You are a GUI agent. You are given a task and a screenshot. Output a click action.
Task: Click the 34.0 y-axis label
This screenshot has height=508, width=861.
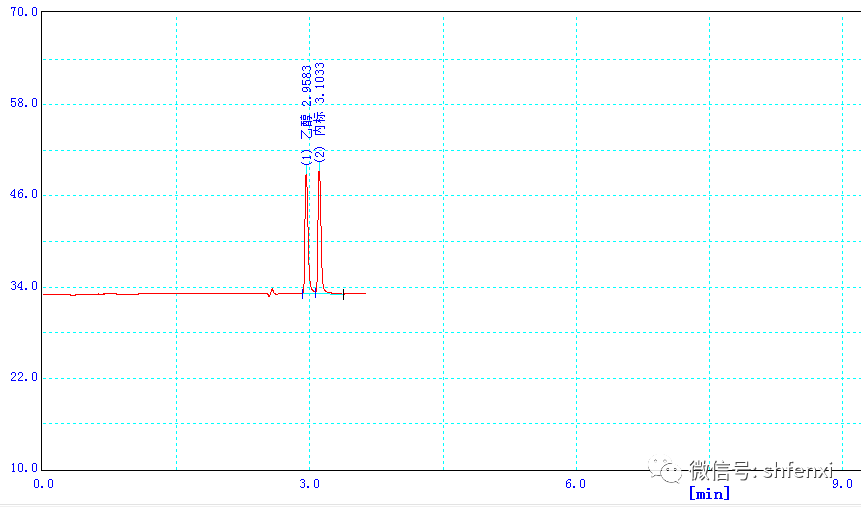[21, 286]
